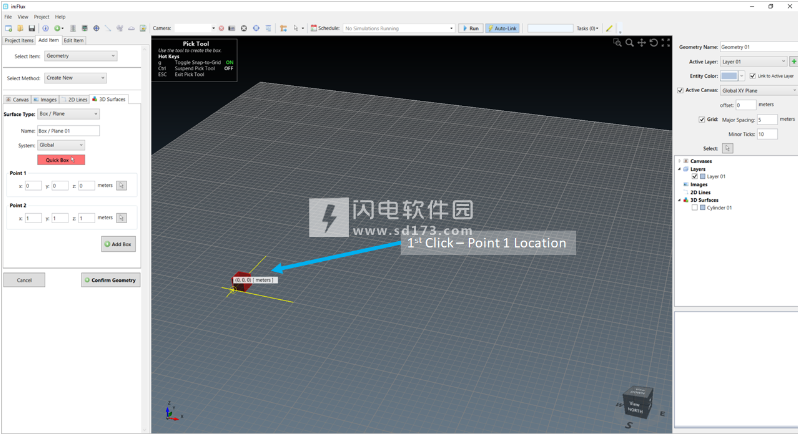Switch to the Project Items tab
The height and width of the screenshot is (434, 798).
click(x=19, y=41)
